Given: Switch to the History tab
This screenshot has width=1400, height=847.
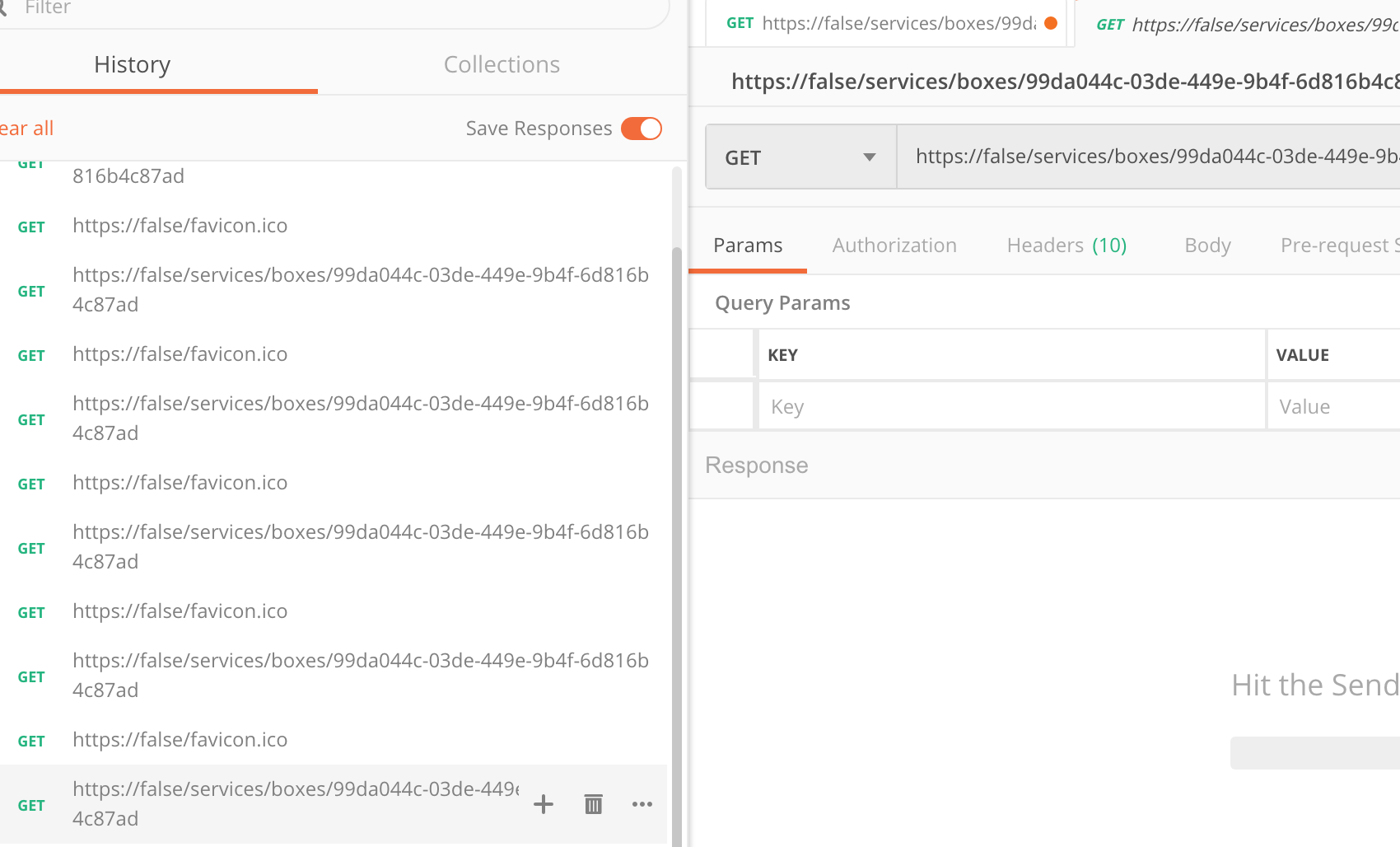Looking at the screenshot, I should click(x=132, y=64).
